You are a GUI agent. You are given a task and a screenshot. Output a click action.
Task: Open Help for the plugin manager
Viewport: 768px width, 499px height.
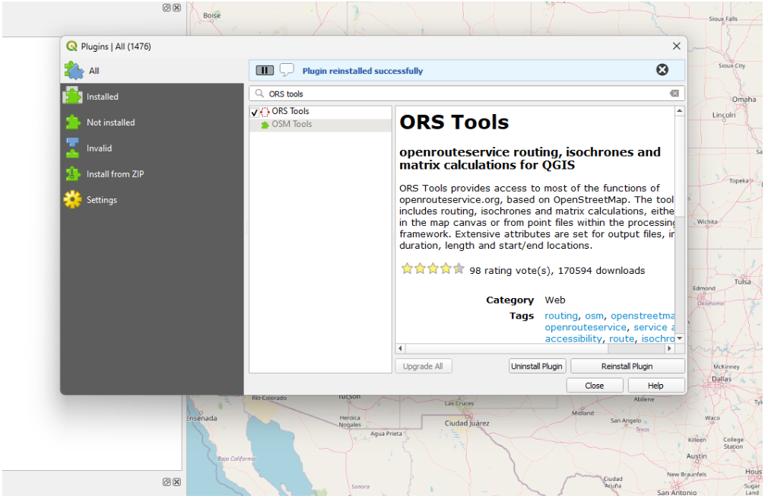655,386
